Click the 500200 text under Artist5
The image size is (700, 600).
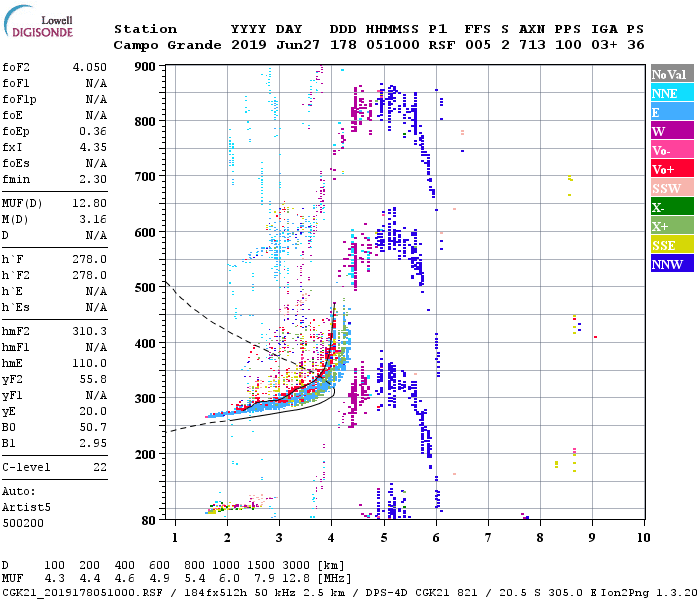(23, 523)
